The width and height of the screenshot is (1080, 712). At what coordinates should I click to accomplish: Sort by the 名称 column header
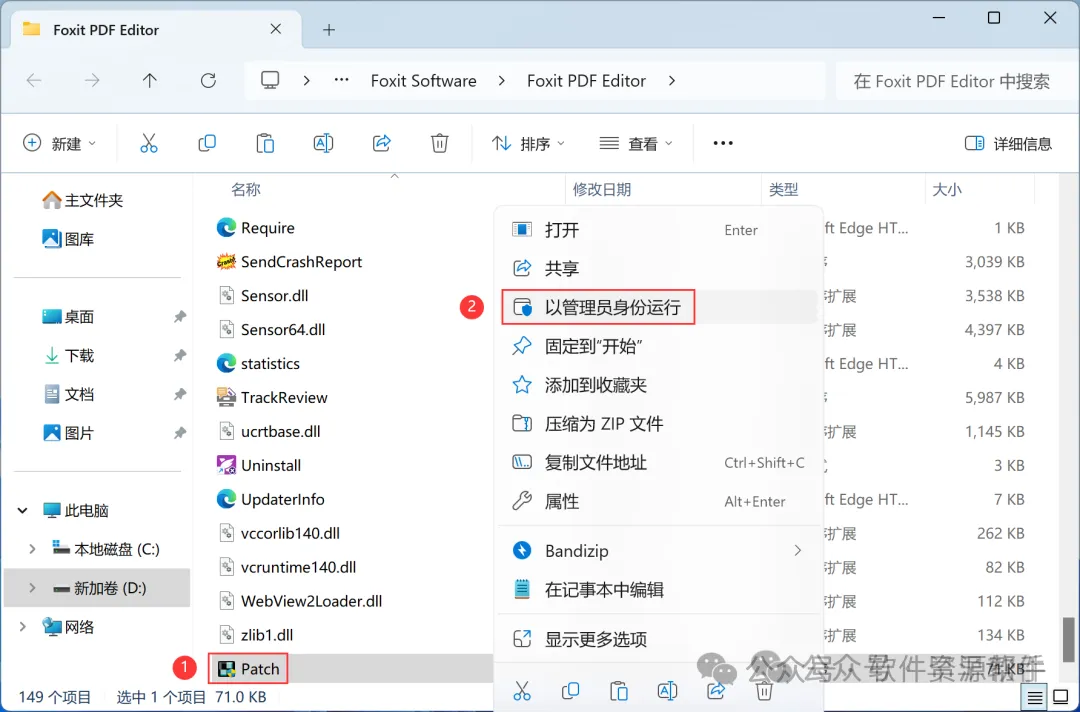[x=246, y=189]
